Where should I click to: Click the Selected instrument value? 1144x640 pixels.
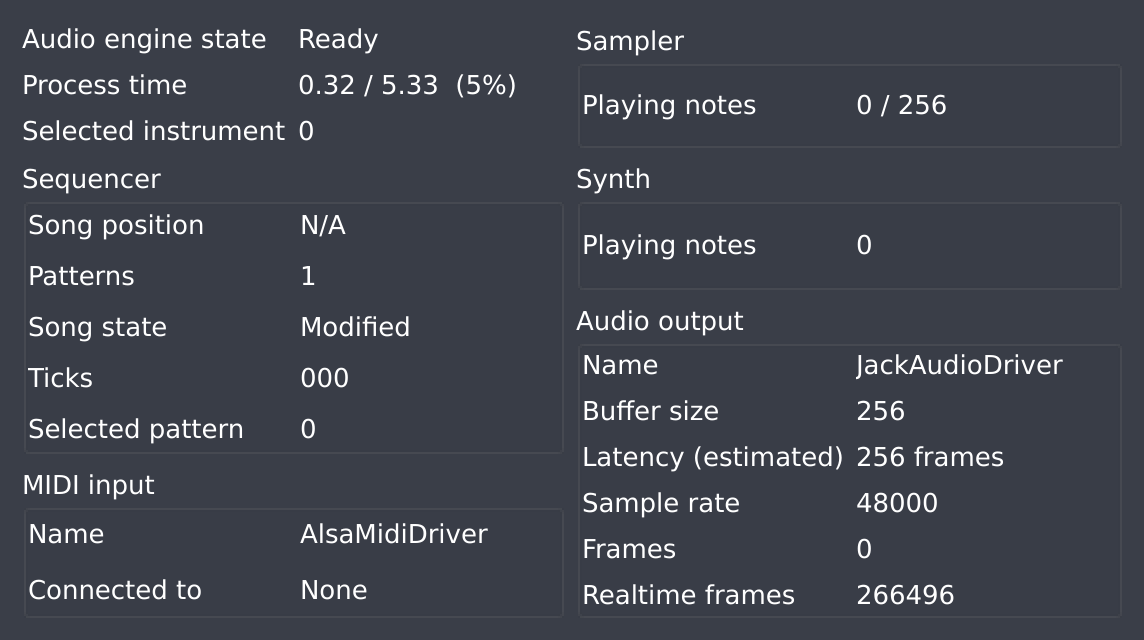click(x=306, y=131)
